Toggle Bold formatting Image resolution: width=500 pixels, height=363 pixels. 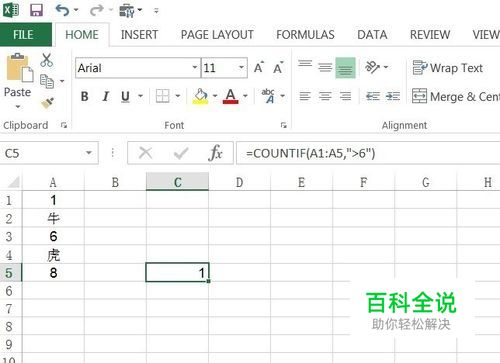[x=85, y=97]
